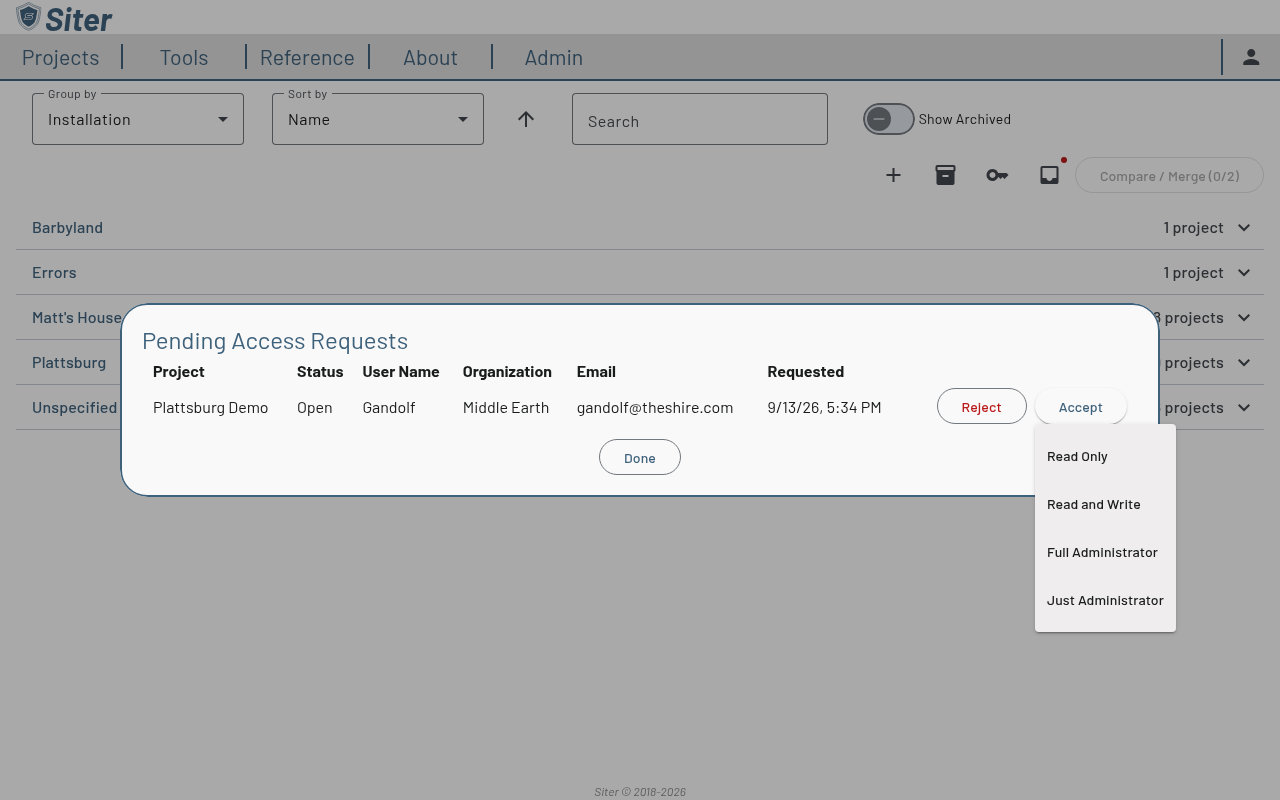Expand the Matt's House group chevron
This screenshot has width=1280, height=800.
pos(1244,317)
